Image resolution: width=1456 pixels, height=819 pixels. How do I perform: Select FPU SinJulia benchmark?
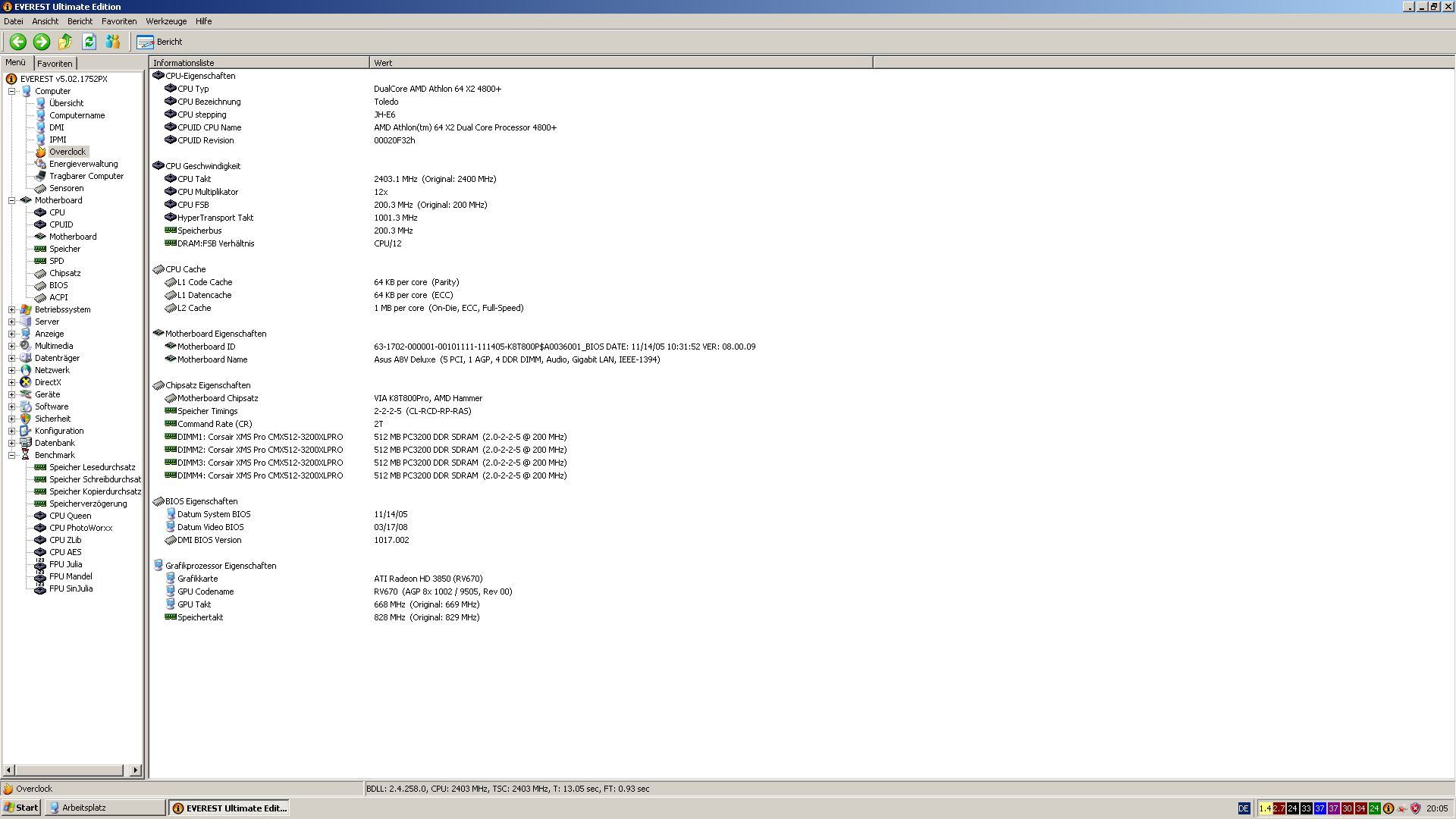(x=71, y=588)
